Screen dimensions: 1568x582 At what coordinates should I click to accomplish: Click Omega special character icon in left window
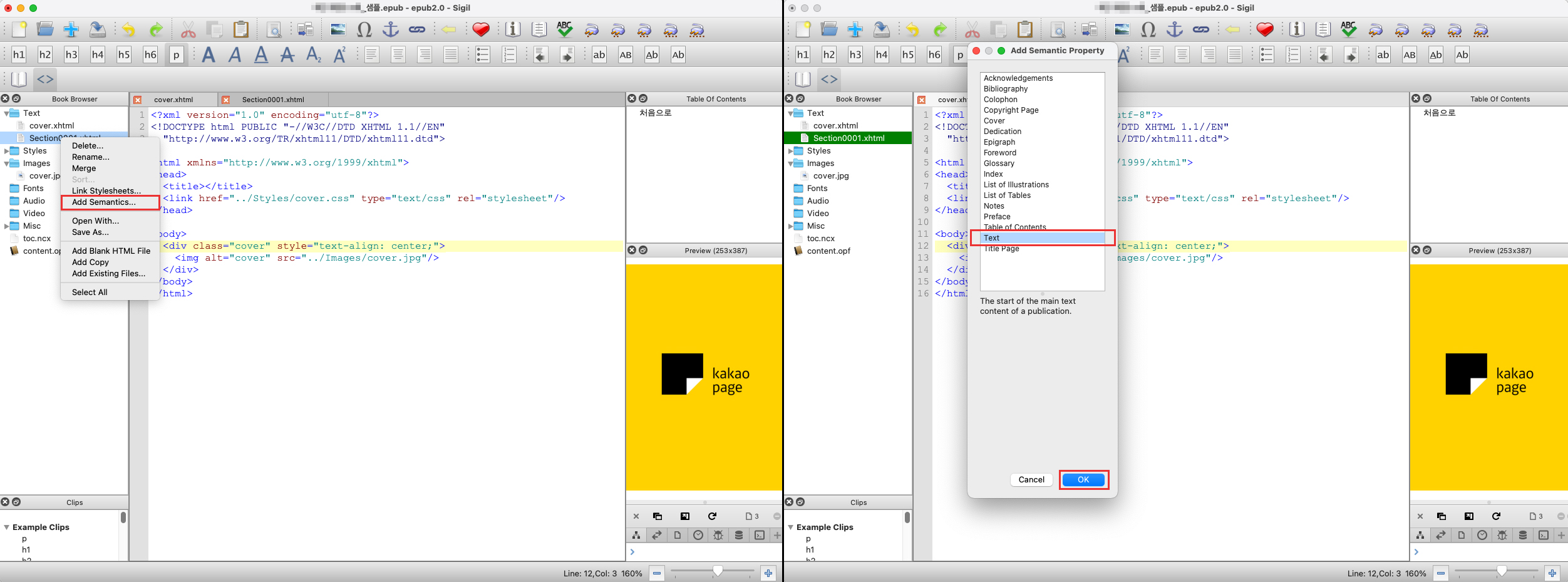click(x=364, y=29)
